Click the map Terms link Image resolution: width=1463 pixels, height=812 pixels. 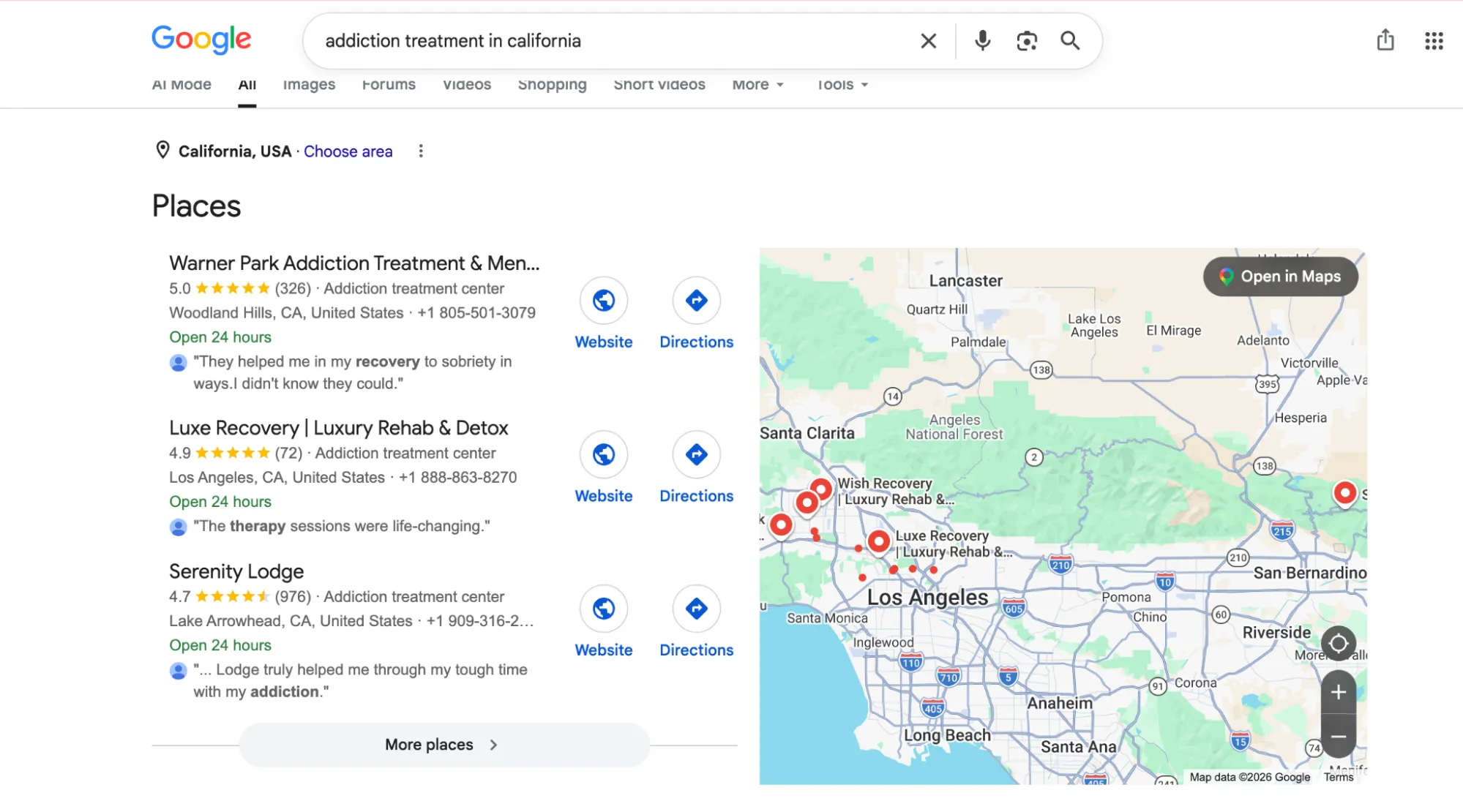(x=1338, y=778)
